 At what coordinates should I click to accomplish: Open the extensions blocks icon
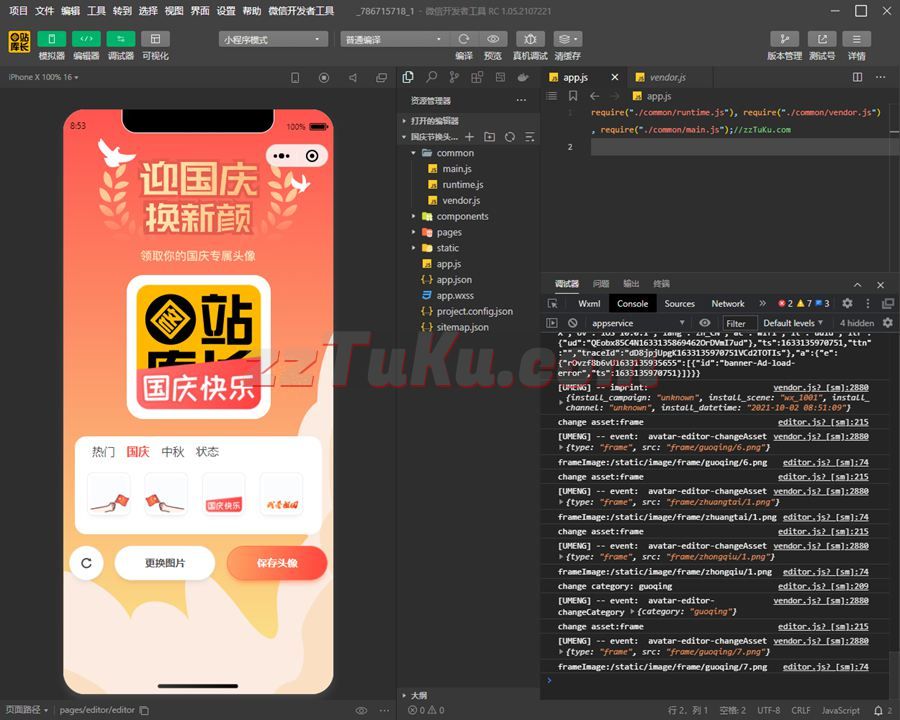pyautogui.click(x=477, y=77)
